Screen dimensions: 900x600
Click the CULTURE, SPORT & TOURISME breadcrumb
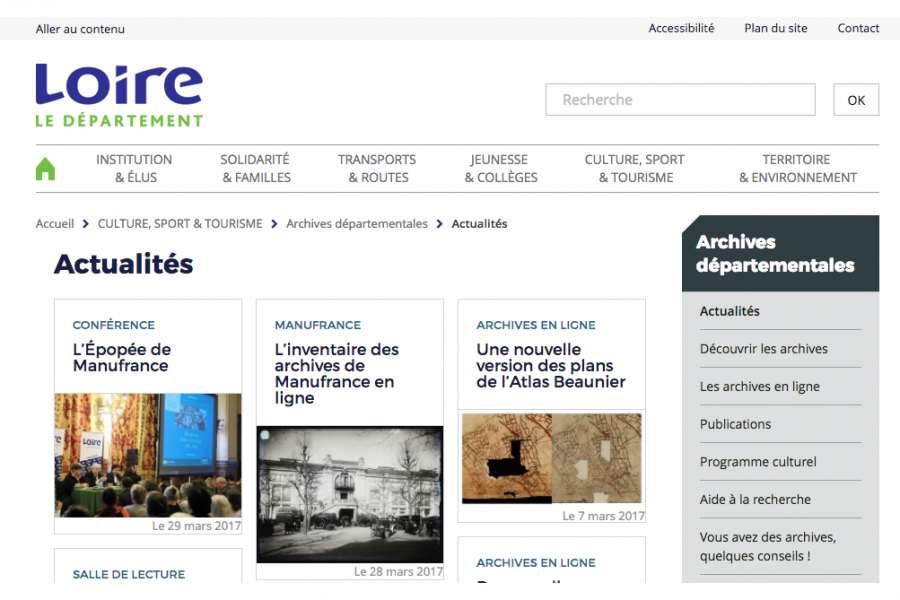[x=180, y=223]
